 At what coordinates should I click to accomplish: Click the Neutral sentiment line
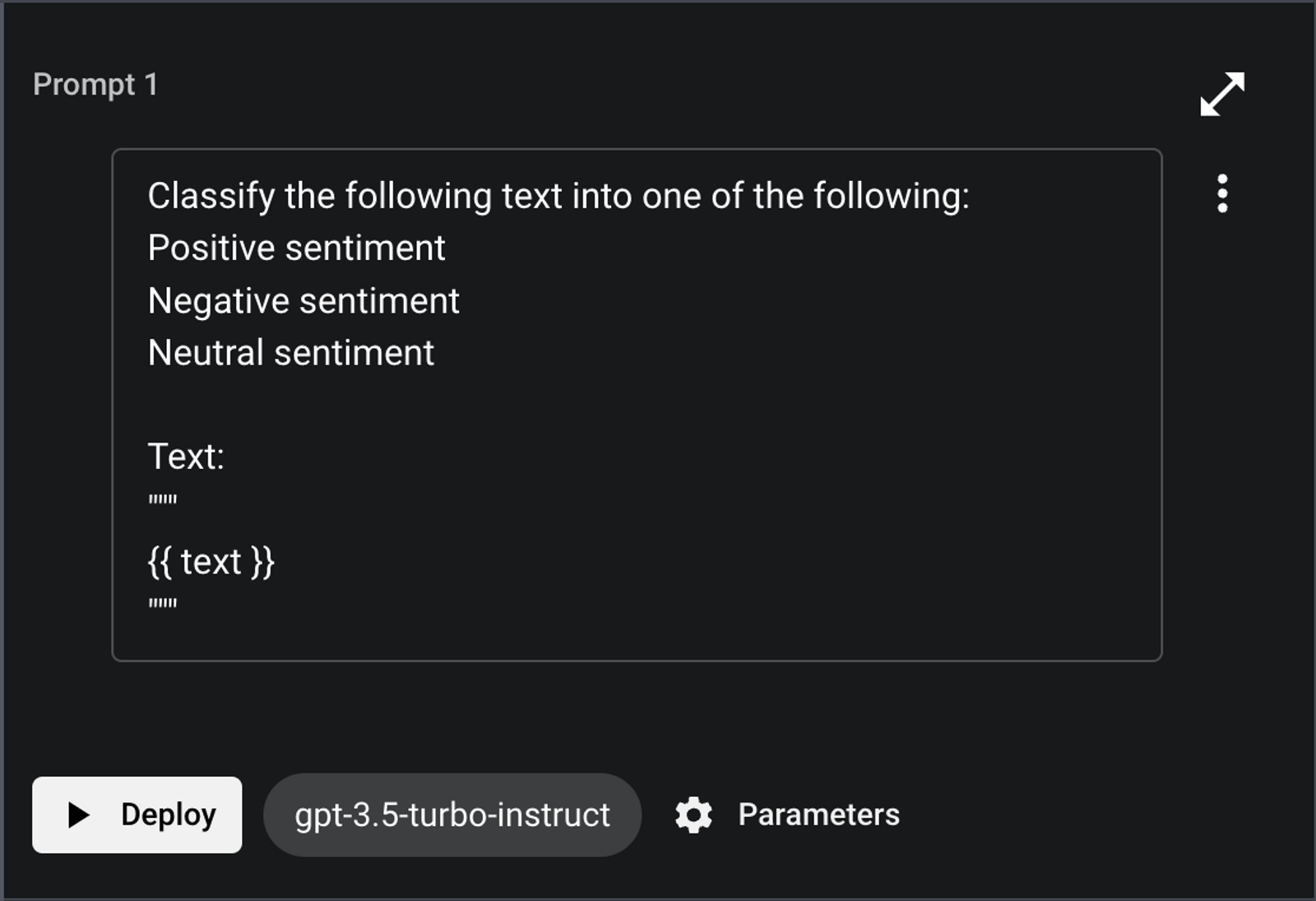tap(290, 353)
